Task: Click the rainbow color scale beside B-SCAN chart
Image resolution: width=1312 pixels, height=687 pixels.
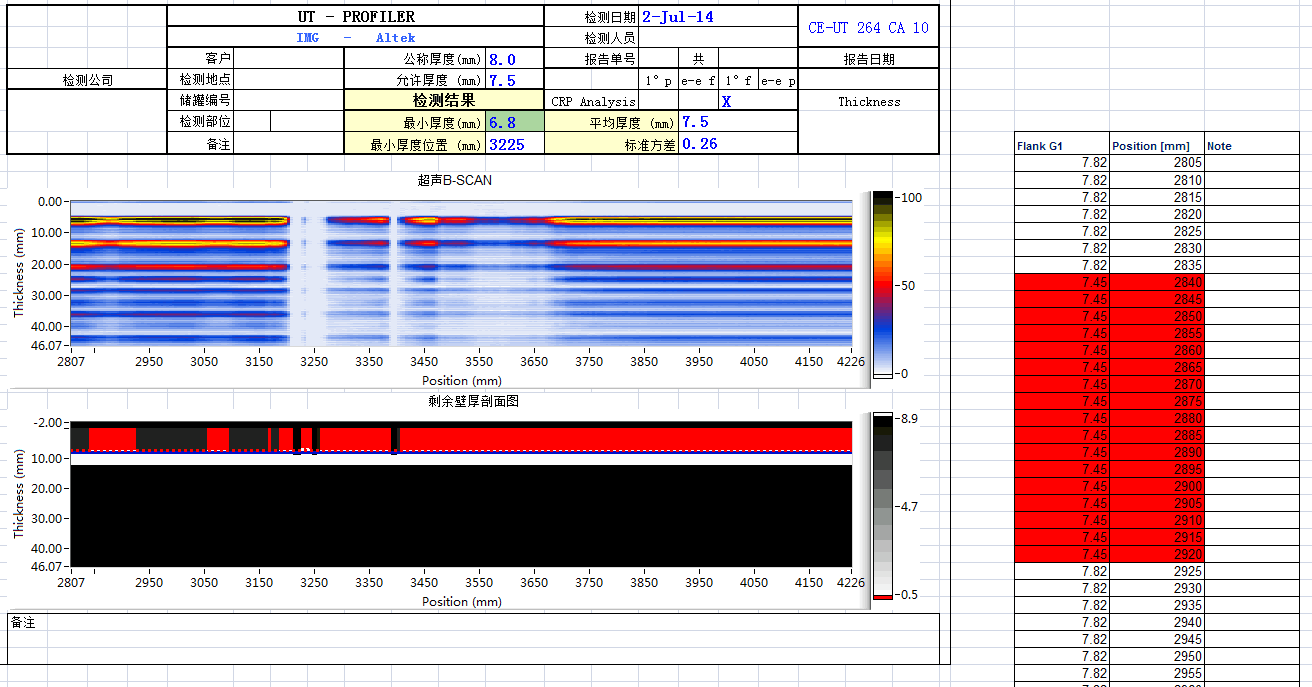Action: coord(883,285)
